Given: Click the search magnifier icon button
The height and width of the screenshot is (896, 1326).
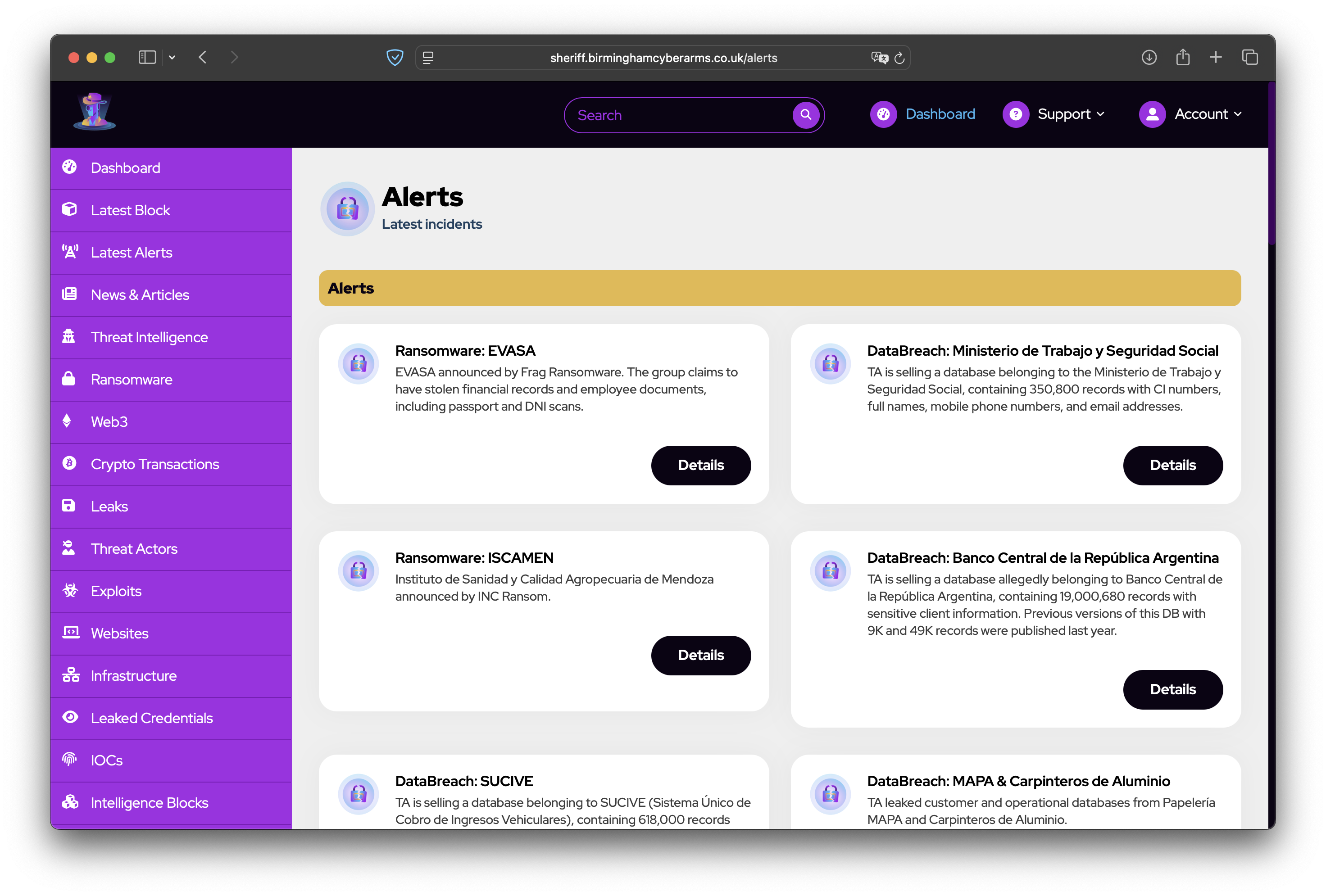Looking at the screenshot, I should [805, 115].
